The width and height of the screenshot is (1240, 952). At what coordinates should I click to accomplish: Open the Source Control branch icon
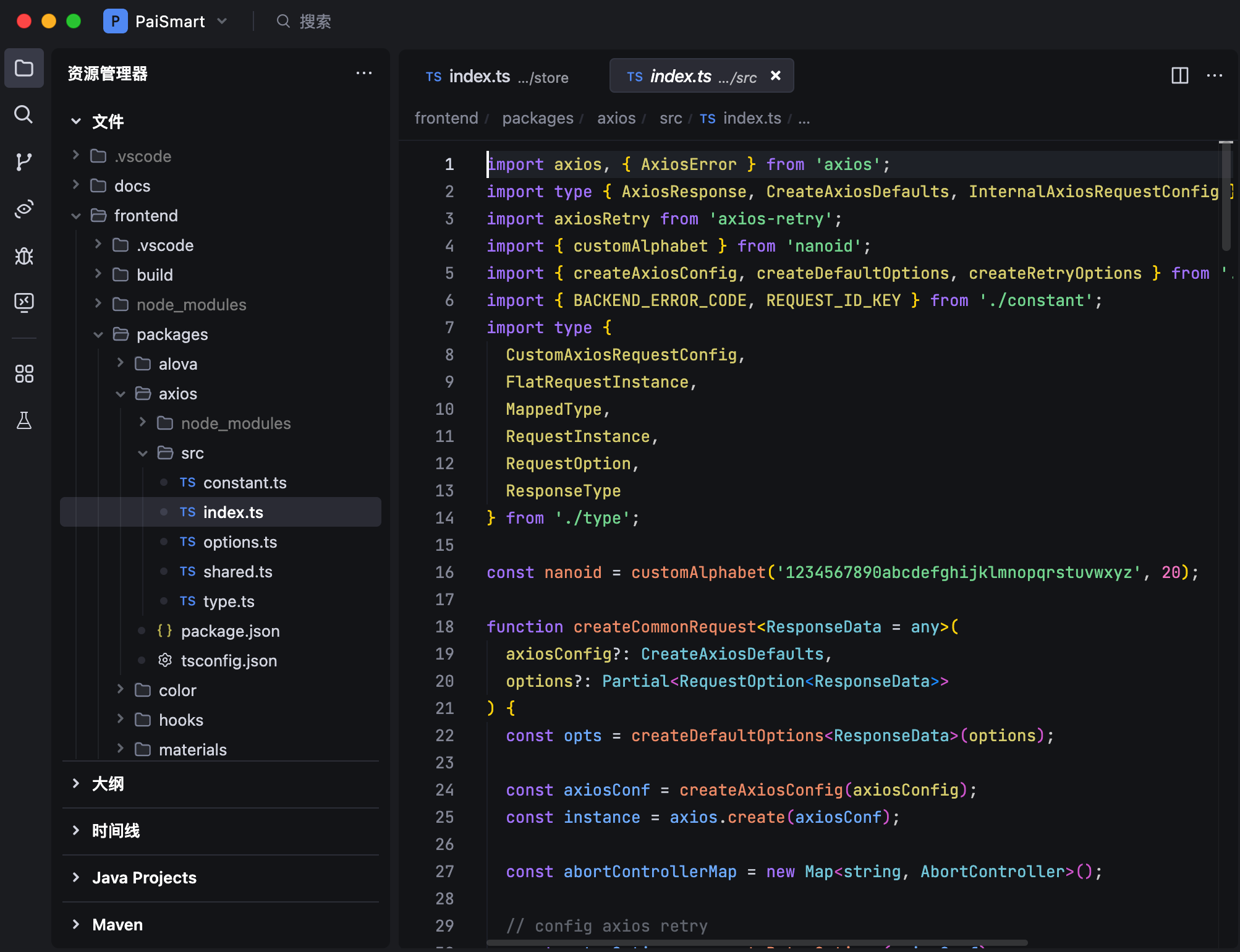pyautogui.click(x=24, y=161)
